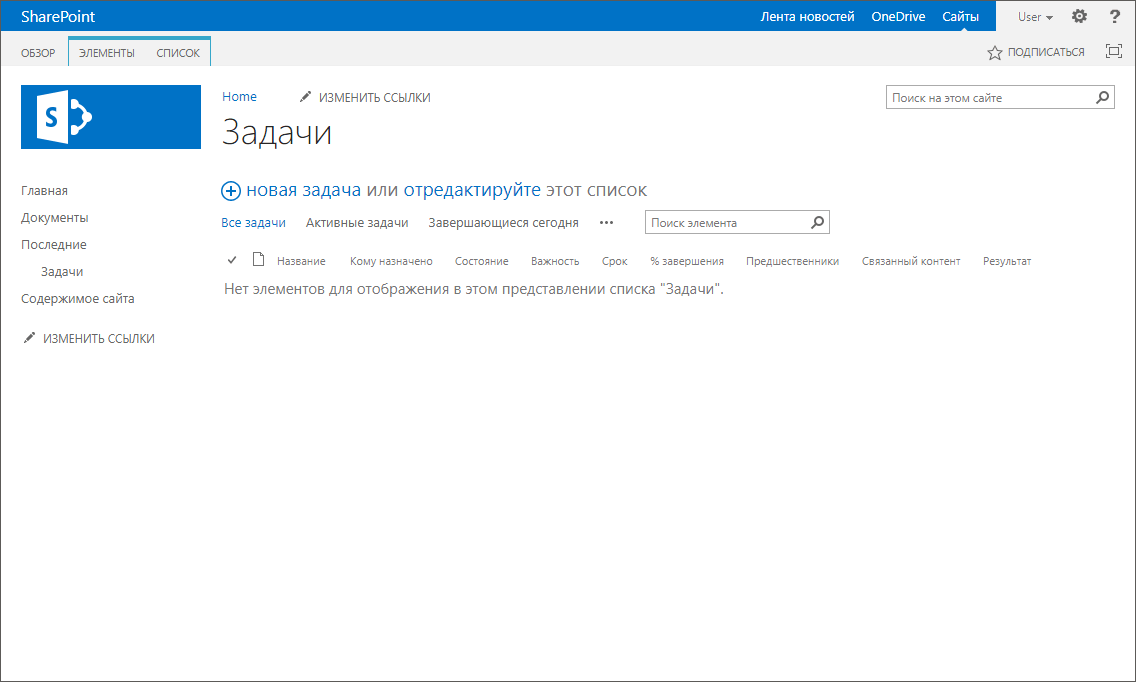This screenshot has height=682, width=1136.
Task: Sort by Название column header
Action: coord(301,261)
